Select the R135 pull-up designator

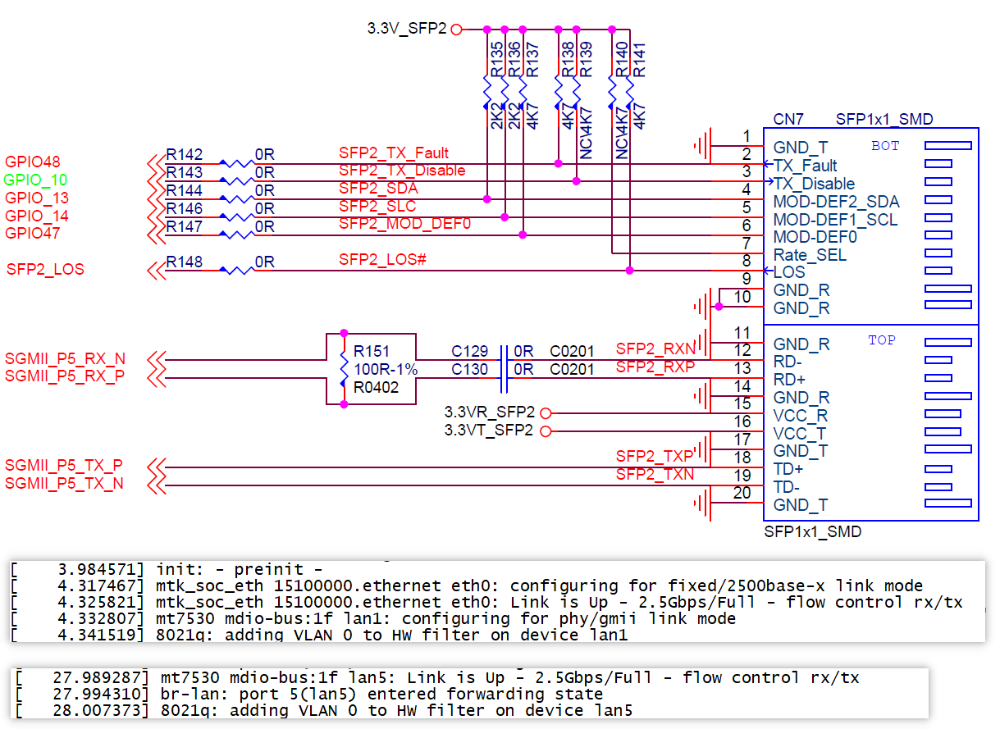497,59
